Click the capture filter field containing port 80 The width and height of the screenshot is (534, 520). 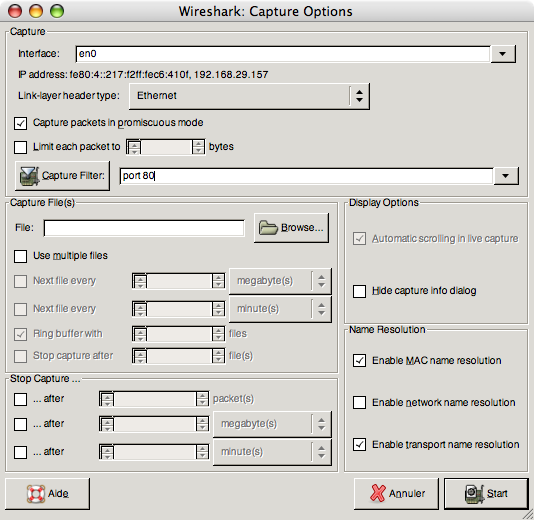(306, 176)
